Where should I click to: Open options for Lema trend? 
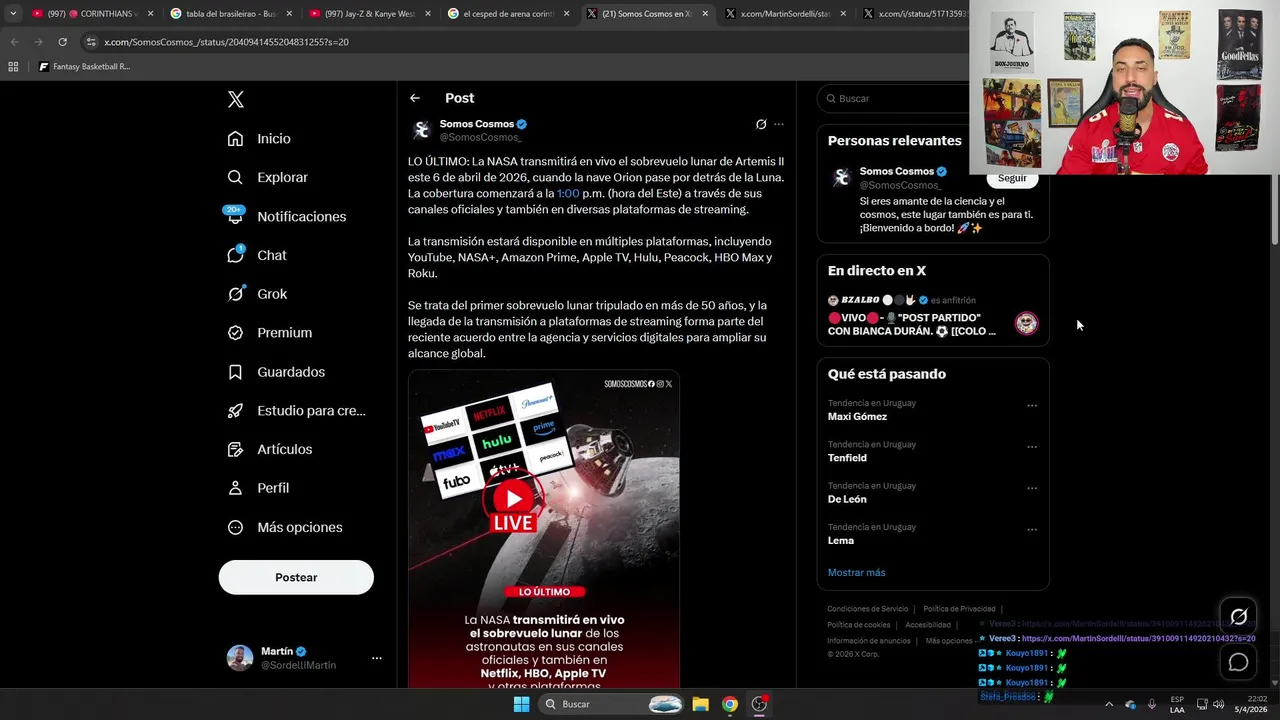point(1032,530)
